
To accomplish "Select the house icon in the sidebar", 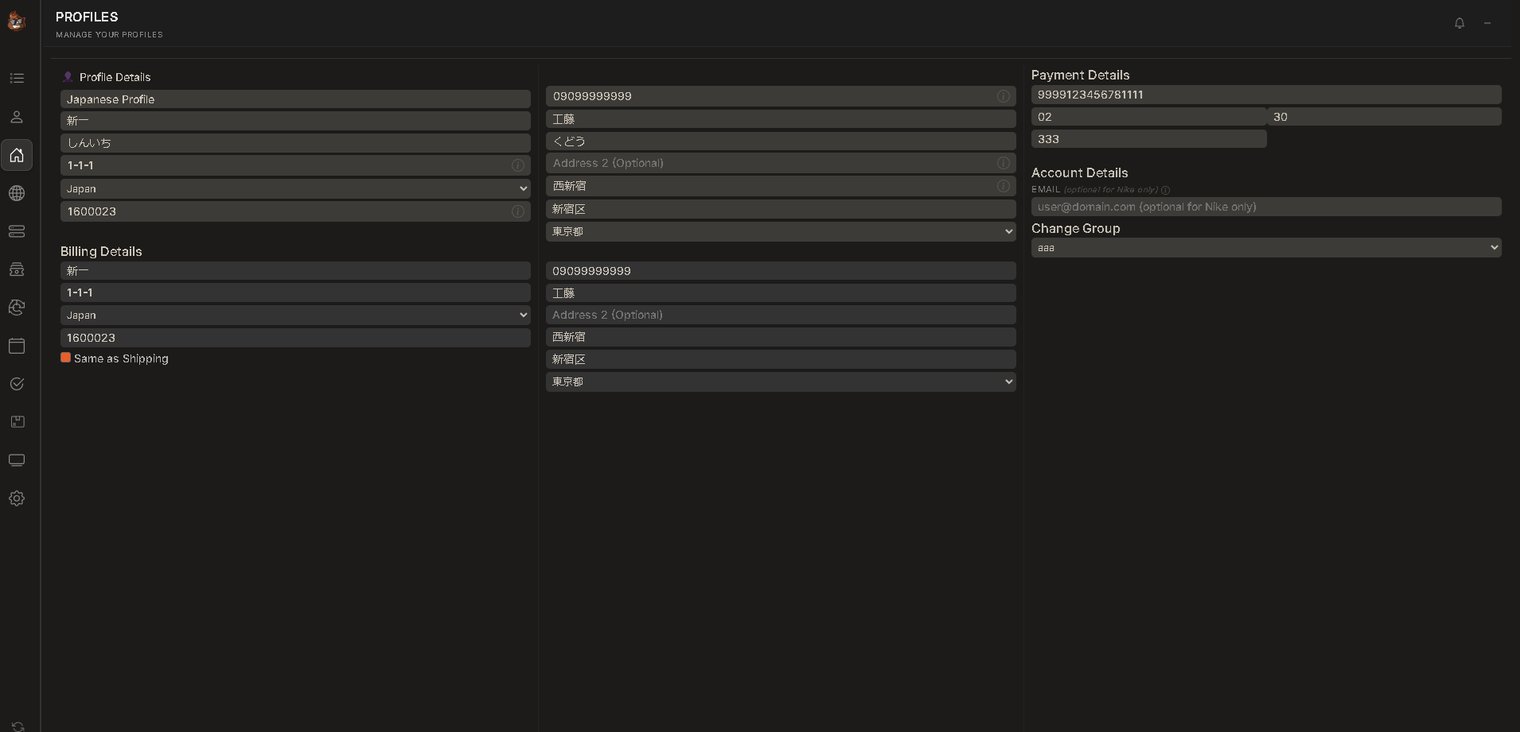I will [x=17, y=155].
